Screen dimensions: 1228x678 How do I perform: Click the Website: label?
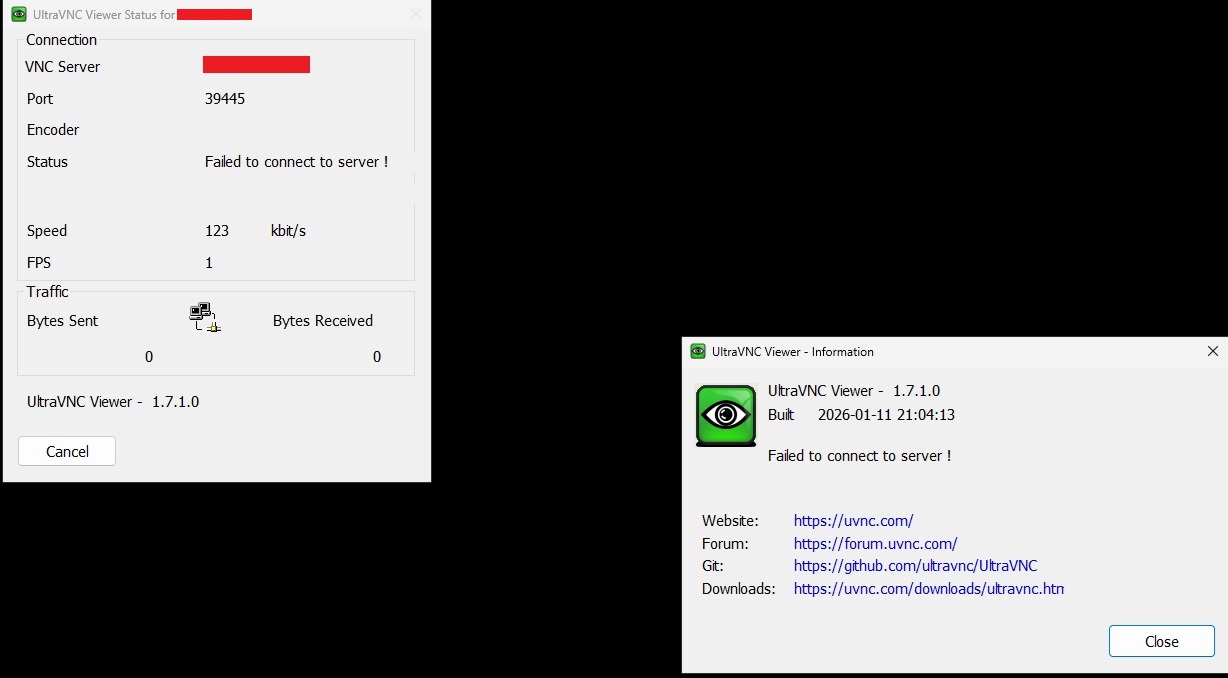(730, 521)
